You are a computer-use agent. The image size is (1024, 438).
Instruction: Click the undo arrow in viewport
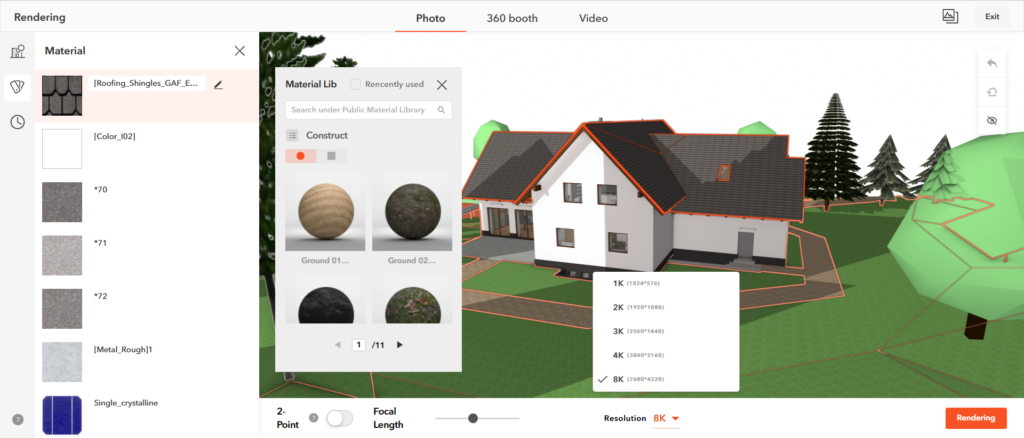point(992,63)
